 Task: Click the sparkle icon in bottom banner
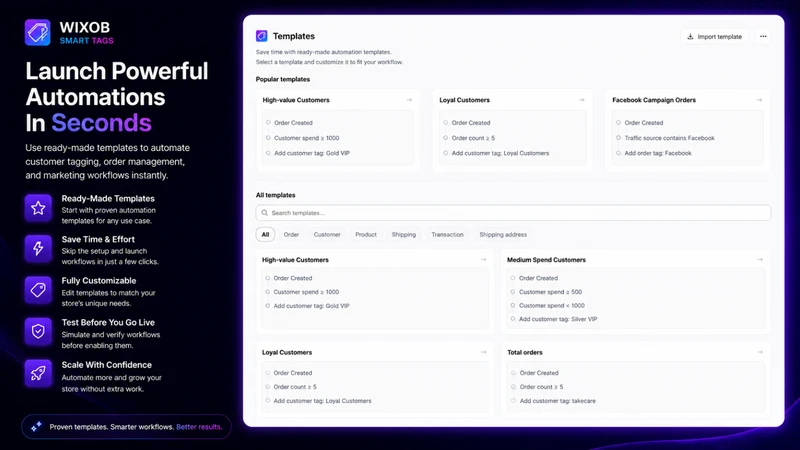(x=36, y=427)
